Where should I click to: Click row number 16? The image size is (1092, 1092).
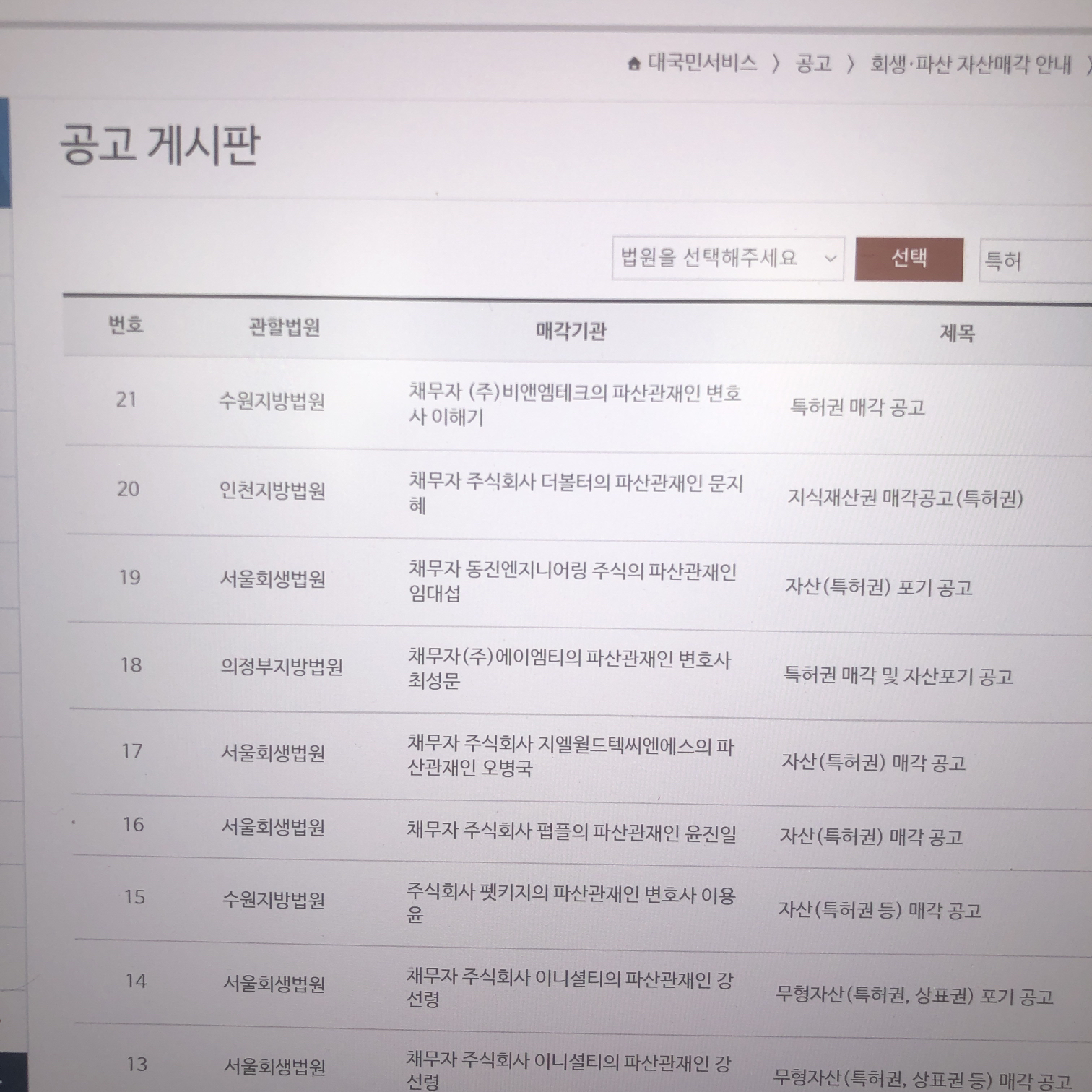[134, 824]
